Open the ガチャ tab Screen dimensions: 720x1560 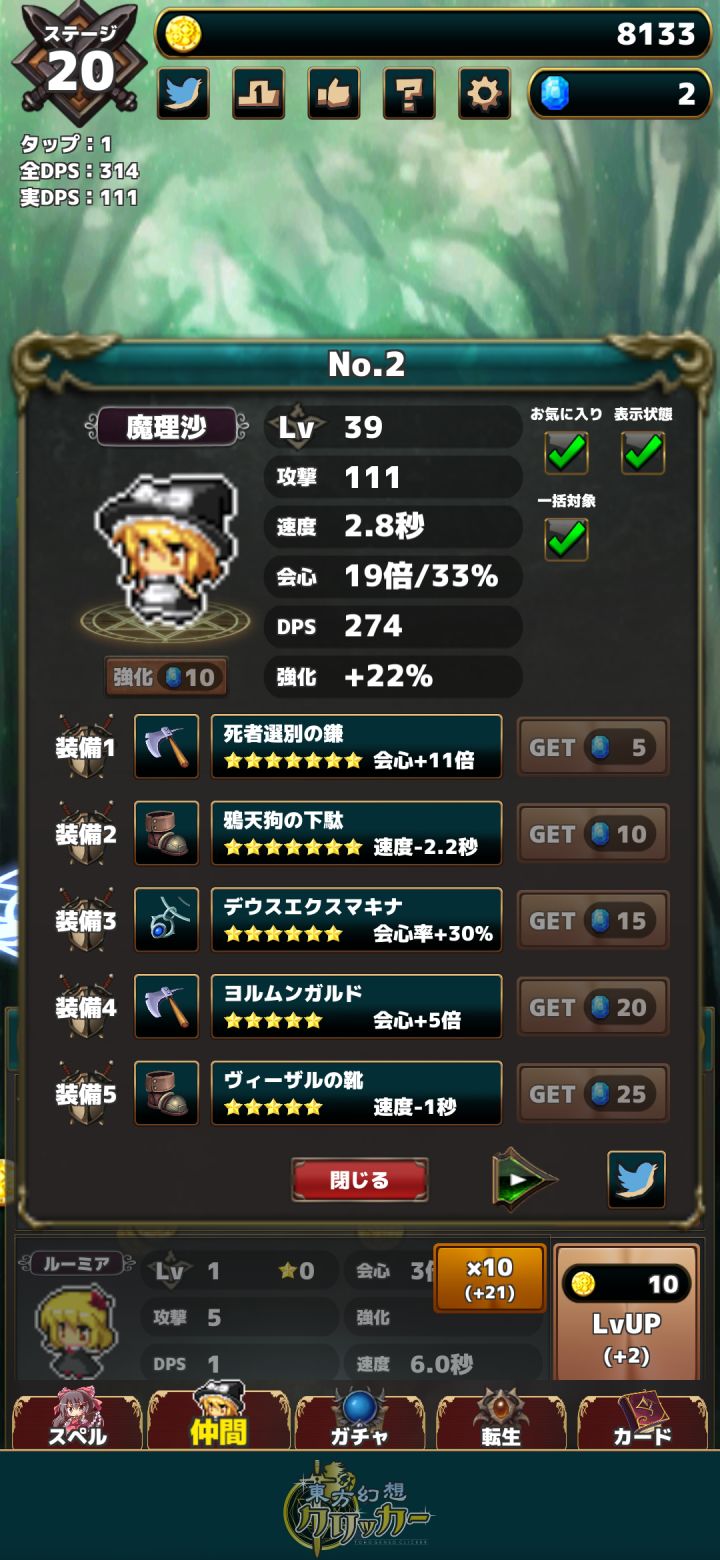(x=359, y=1418)
